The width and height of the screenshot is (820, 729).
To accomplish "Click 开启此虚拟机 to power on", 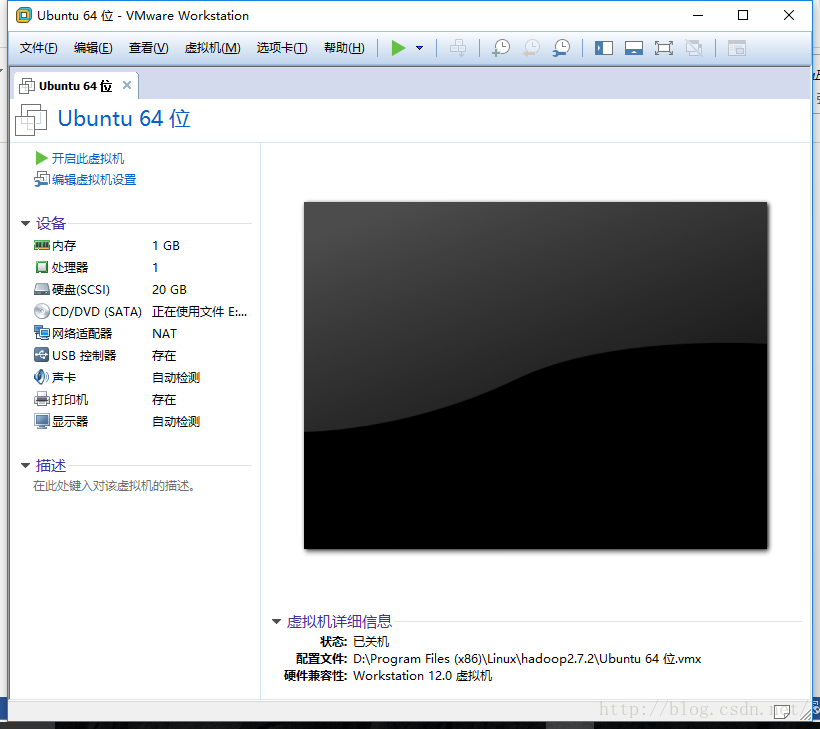I will (x=88, y=158).
